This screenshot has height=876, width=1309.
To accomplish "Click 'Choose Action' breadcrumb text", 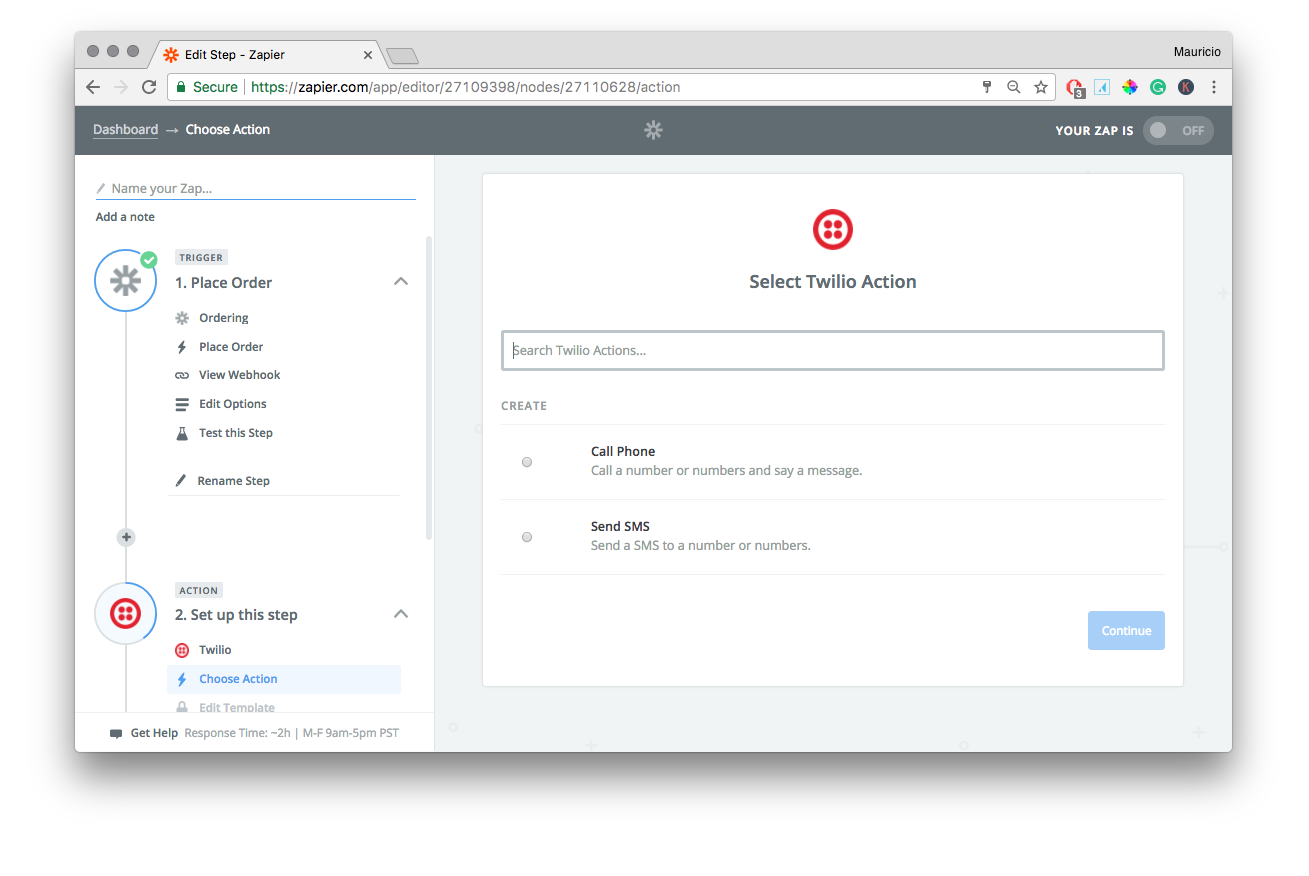I will pos(228,129).
